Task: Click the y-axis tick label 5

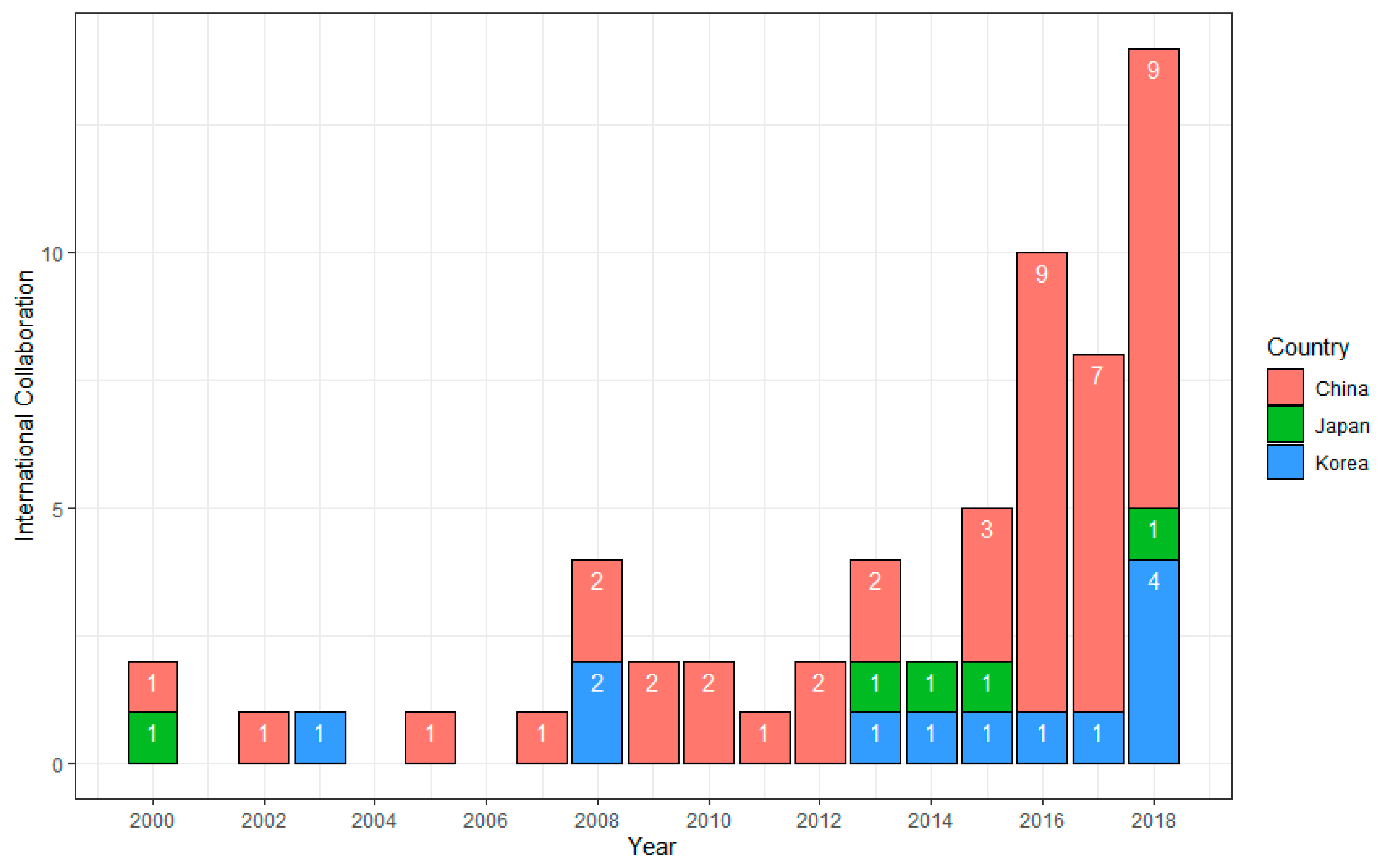Action: tap(57, 509)
